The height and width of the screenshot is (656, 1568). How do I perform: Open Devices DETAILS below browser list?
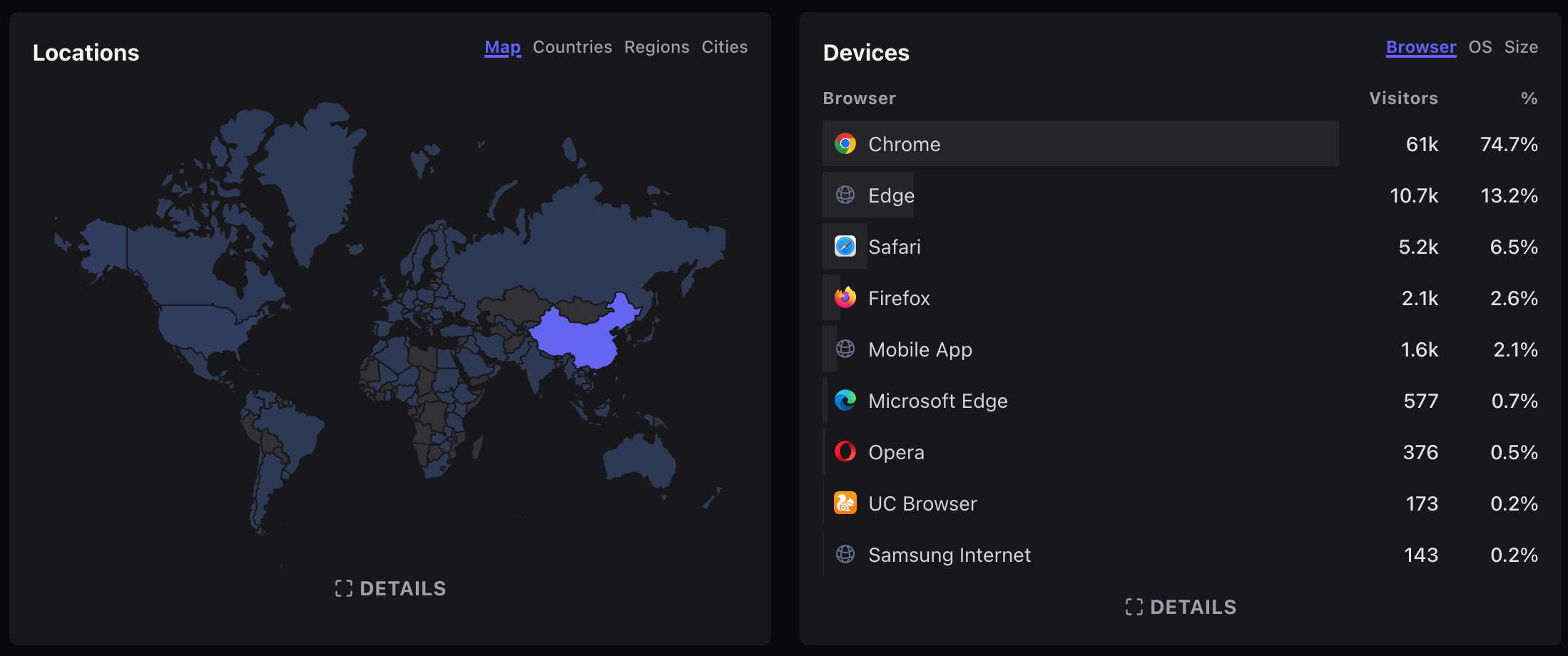(1181, 608)
